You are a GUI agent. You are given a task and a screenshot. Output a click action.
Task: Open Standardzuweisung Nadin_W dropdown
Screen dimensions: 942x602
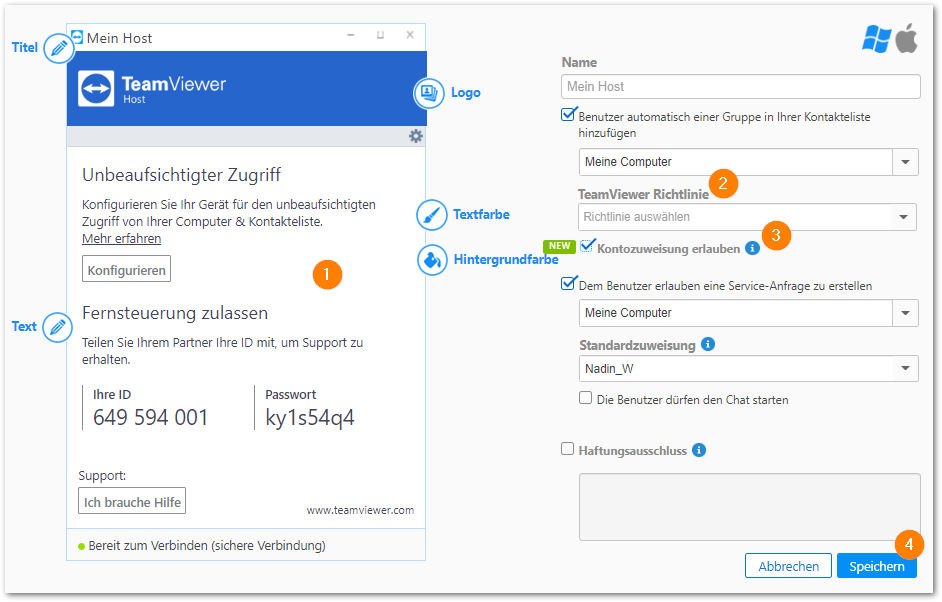749,369
